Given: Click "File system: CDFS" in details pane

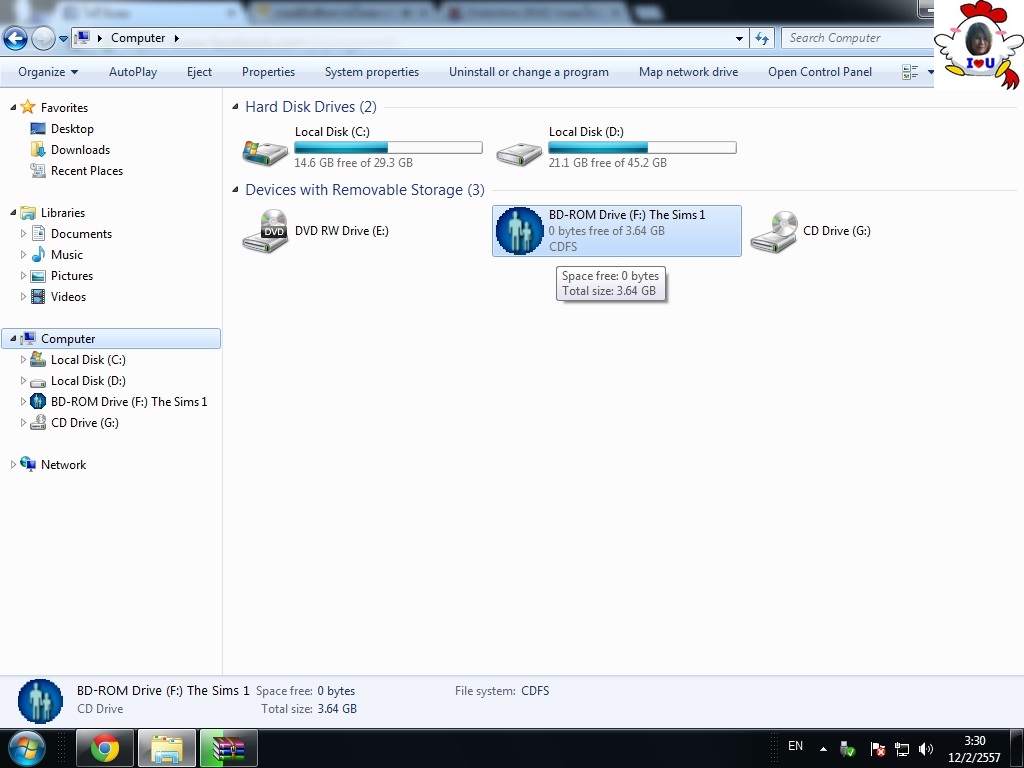Looking at the screenshot, I should [502, 691].
